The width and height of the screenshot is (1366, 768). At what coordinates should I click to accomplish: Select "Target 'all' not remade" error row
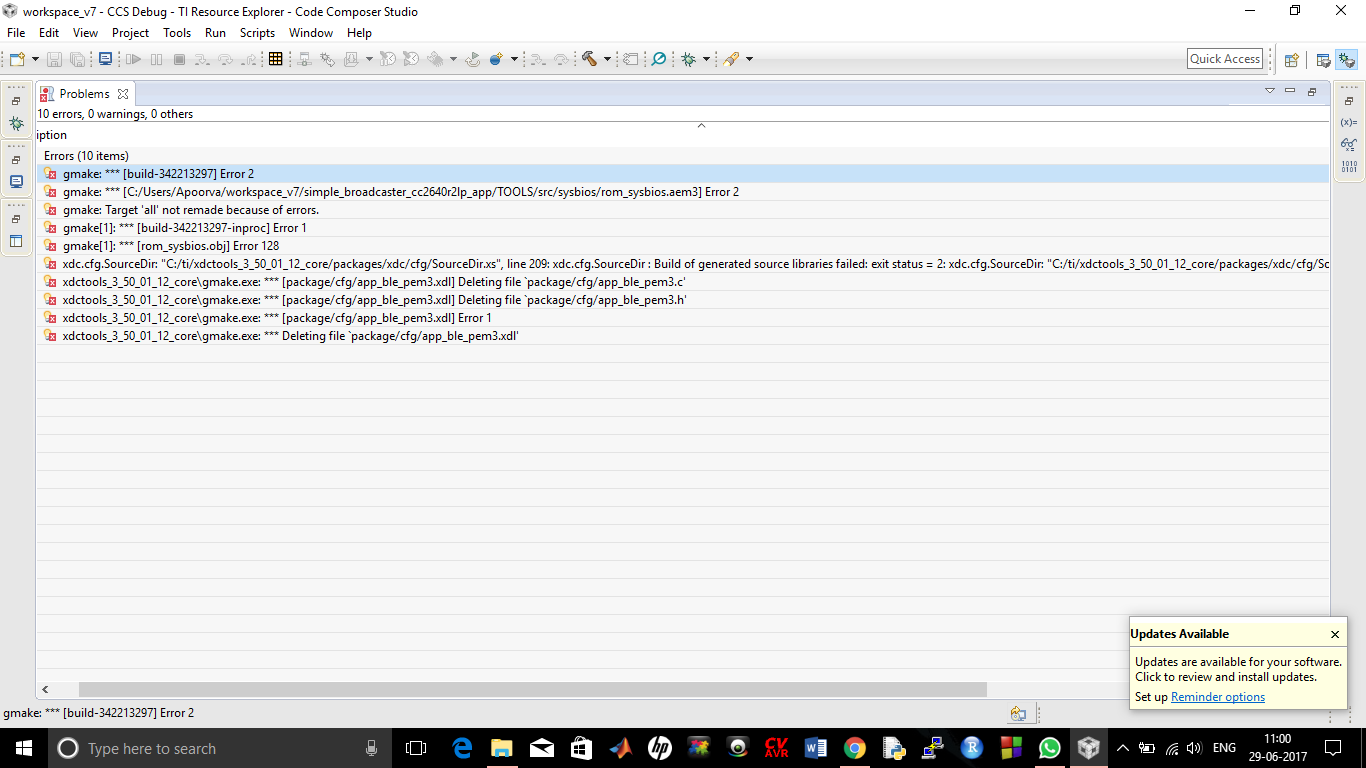[x=683, y=210]
